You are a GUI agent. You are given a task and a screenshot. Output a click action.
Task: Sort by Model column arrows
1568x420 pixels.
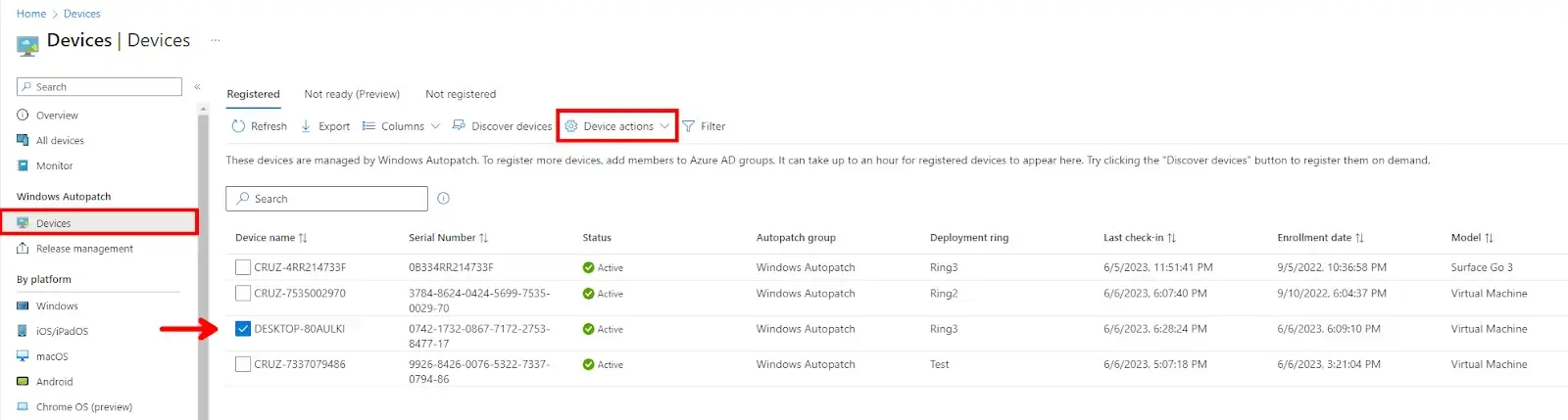(1489, 238)
